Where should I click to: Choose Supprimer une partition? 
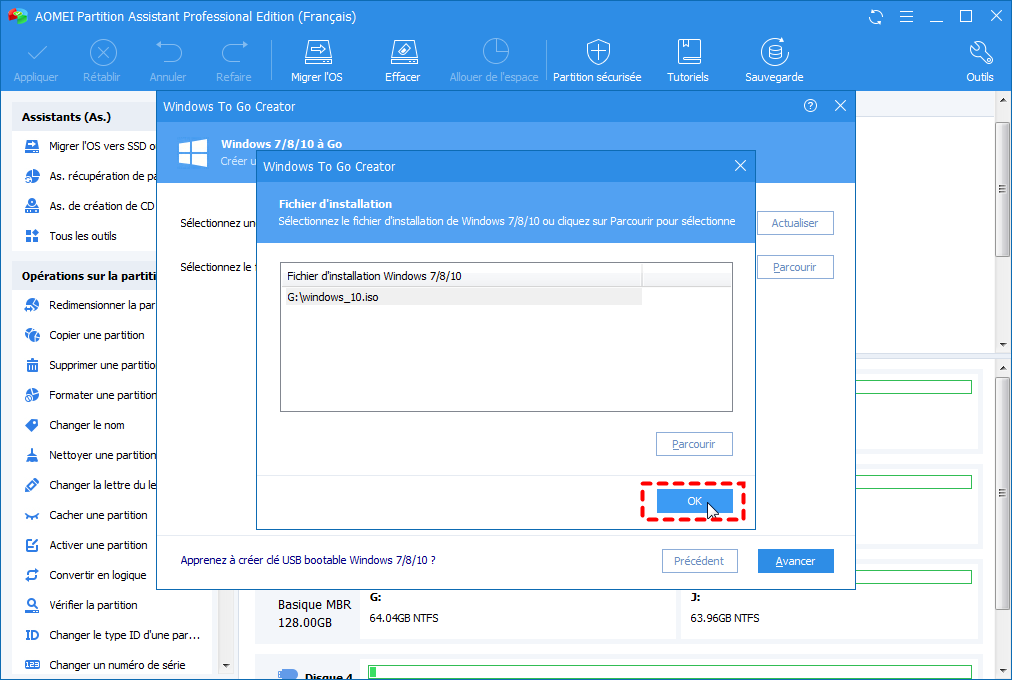point(90,365)
